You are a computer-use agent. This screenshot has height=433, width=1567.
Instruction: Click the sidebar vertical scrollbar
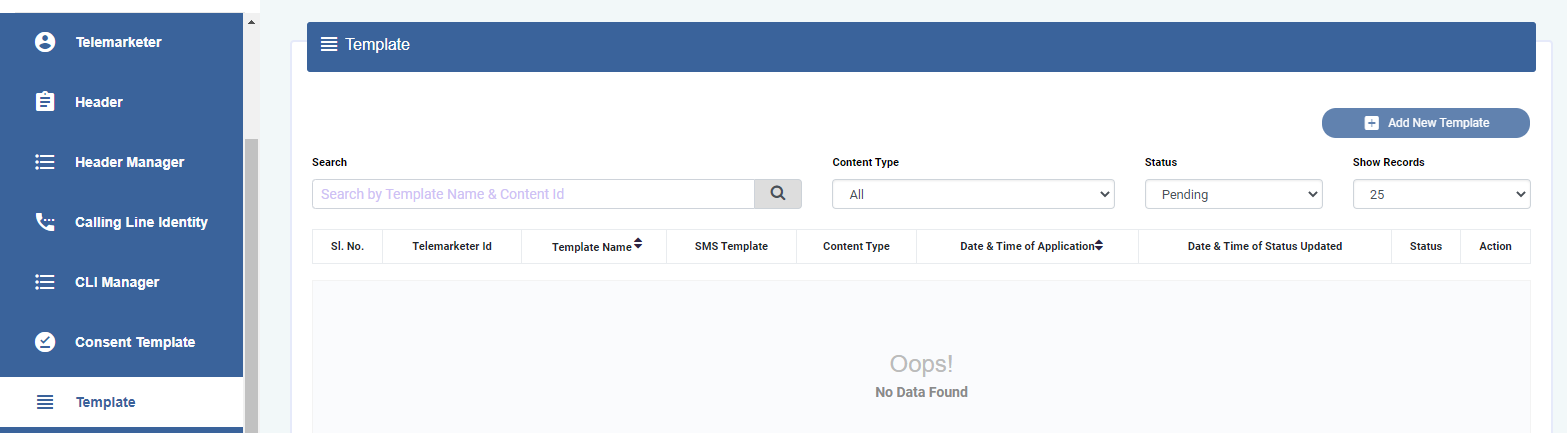click(x=251, y=285)
